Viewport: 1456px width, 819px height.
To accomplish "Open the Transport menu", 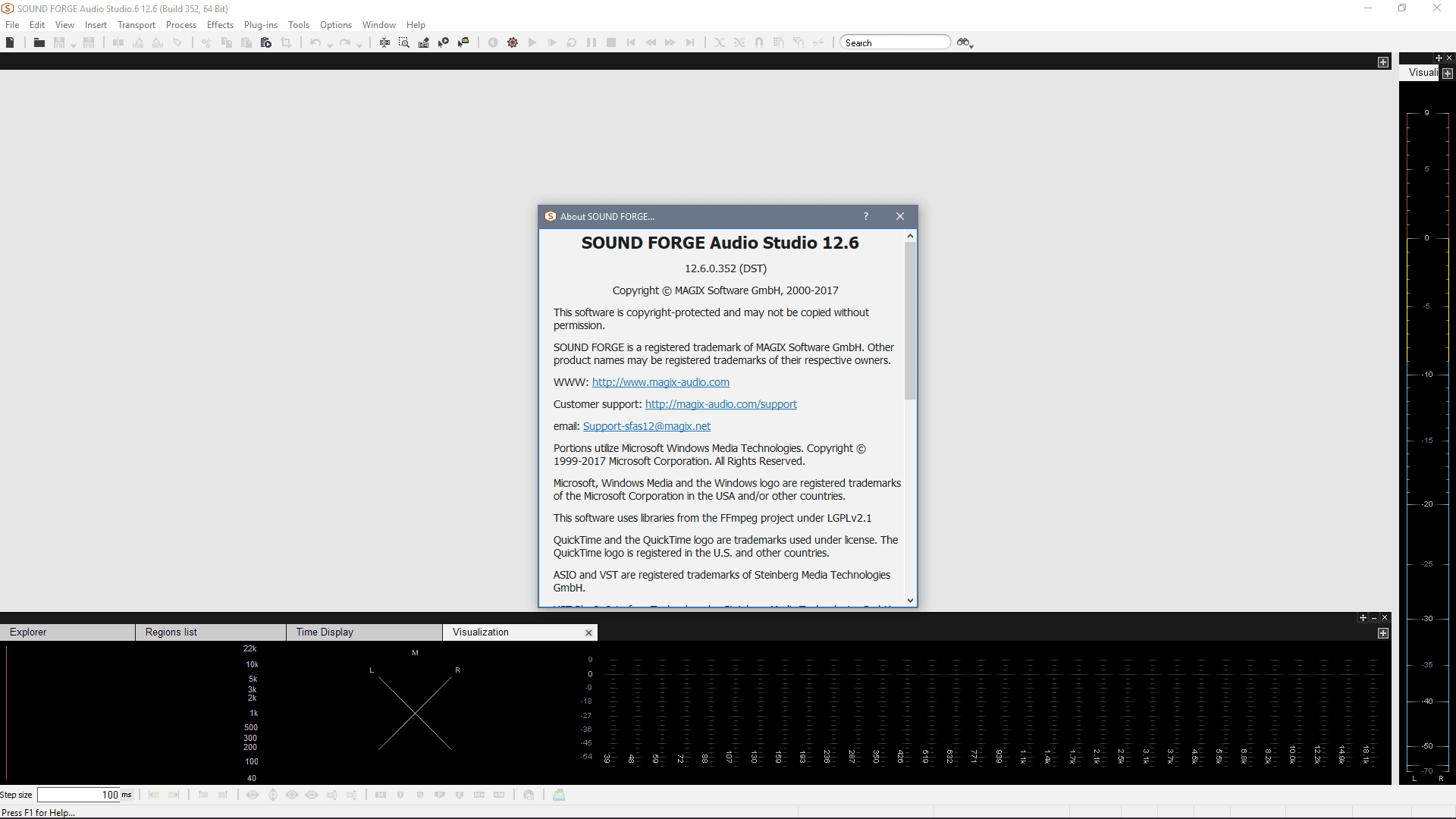I will point(136,25).
